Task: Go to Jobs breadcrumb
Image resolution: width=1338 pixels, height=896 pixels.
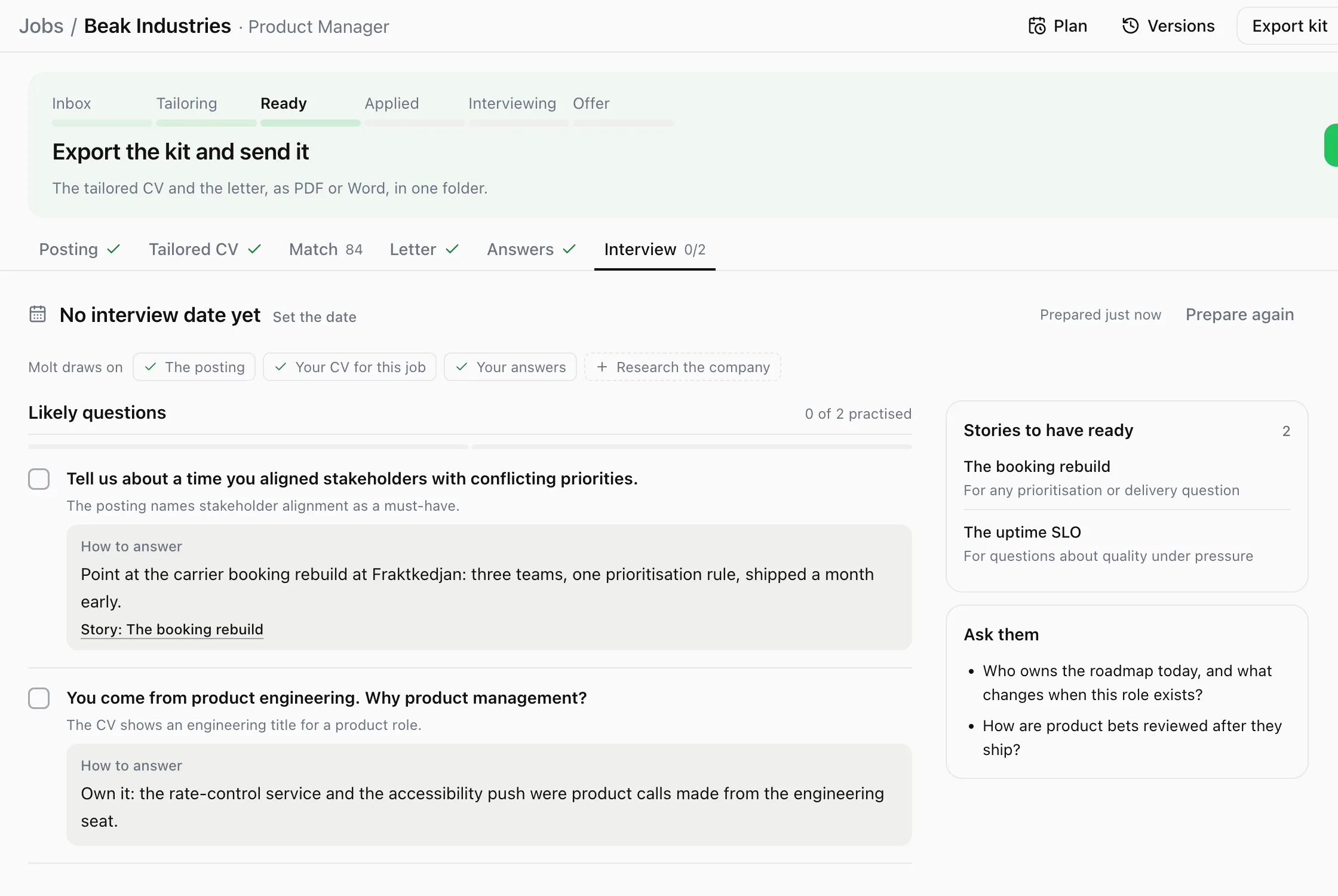Action: click(x=41, y=26)
